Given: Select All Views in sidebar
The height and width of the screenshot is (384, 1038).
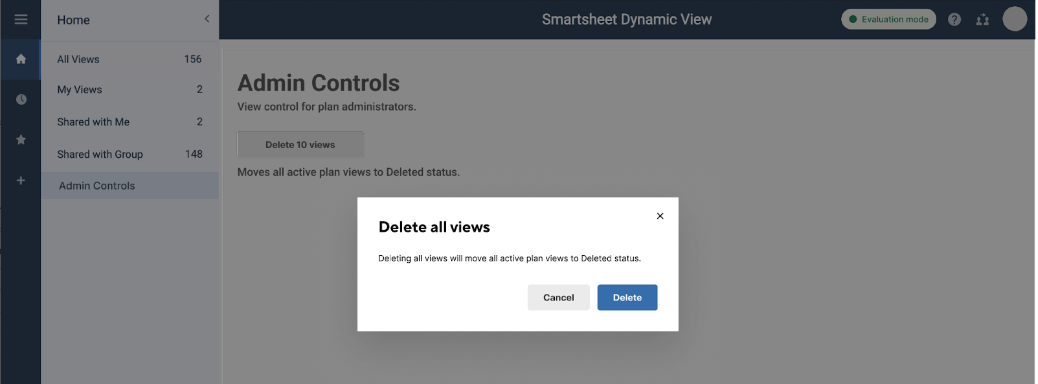Looking at the screenshot, I should 130,59.
